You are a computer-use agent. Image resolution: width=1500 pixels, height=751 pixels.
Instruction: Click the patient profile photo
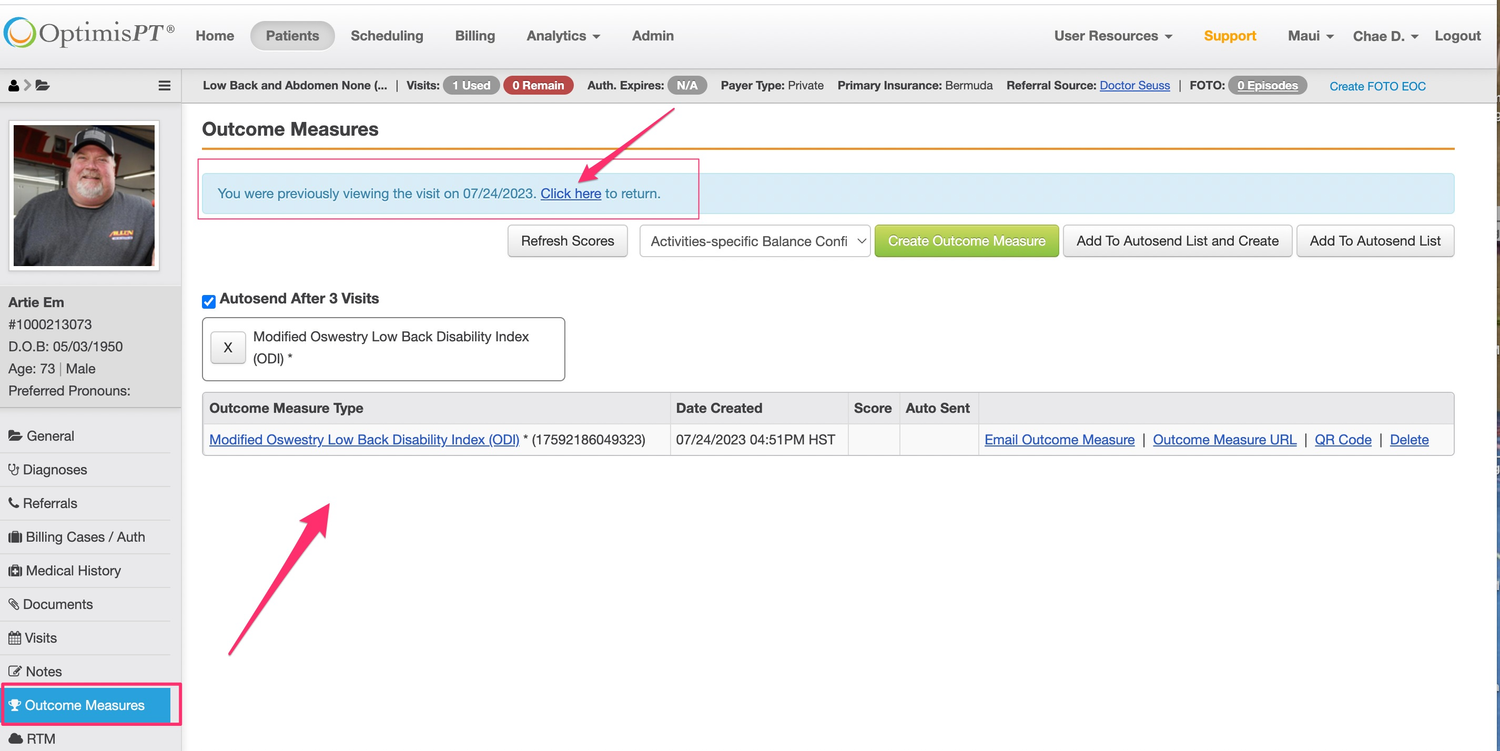click(84, 196)
